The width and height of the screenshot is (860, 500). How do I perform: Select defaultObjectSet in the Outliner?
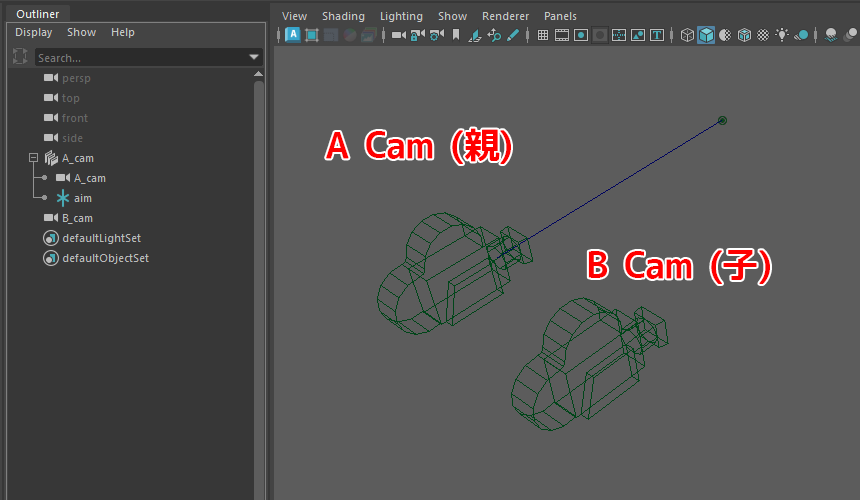point(105,258)
